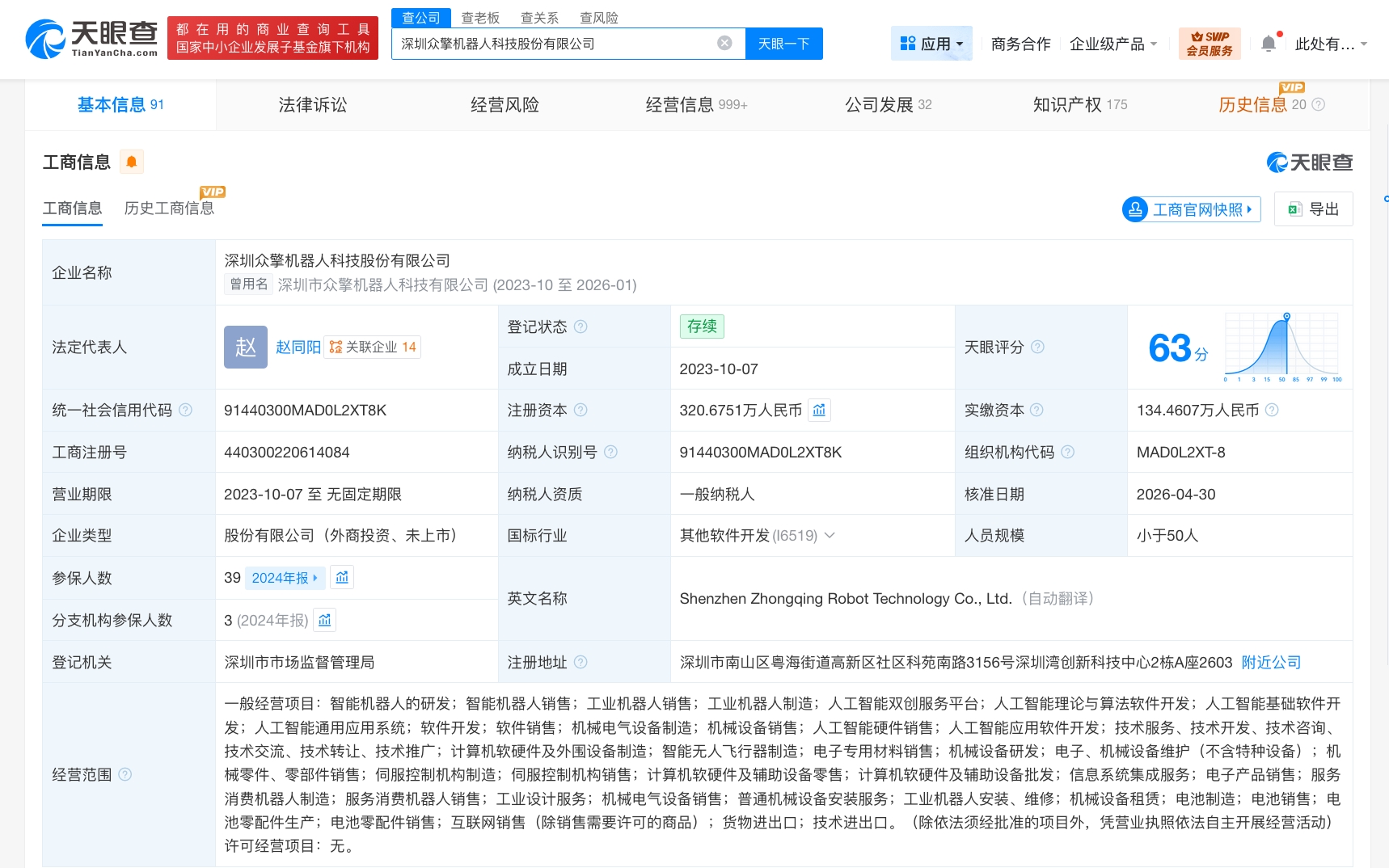Open the 商务合作 link
This screenshot has width=1389, height=868.
pyautogui.click(x=1020, y=44)
